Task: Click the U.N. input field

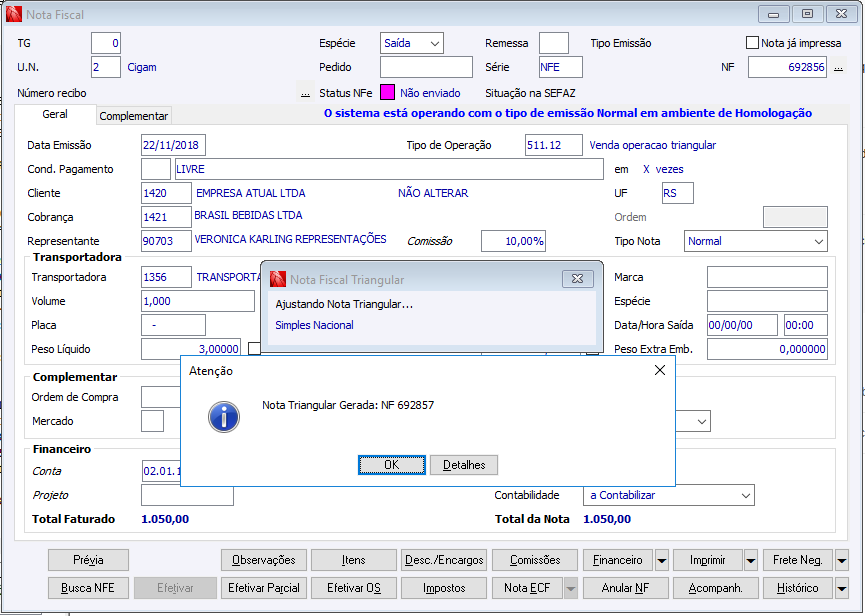Action: pyautogui.click(x=106, y=67)
